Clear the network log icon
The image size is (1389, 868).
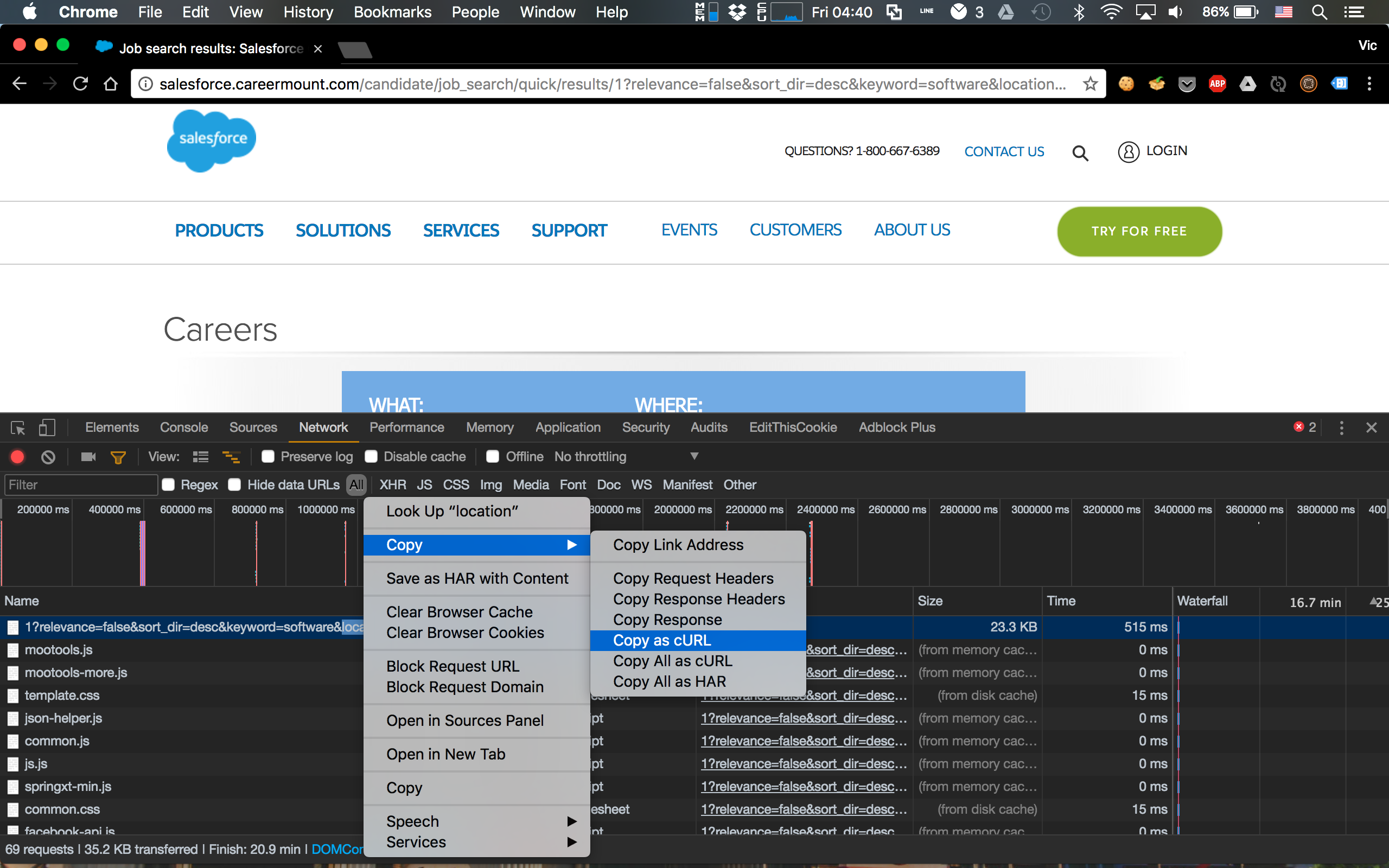pyautogui.click(x=48, y=457)
